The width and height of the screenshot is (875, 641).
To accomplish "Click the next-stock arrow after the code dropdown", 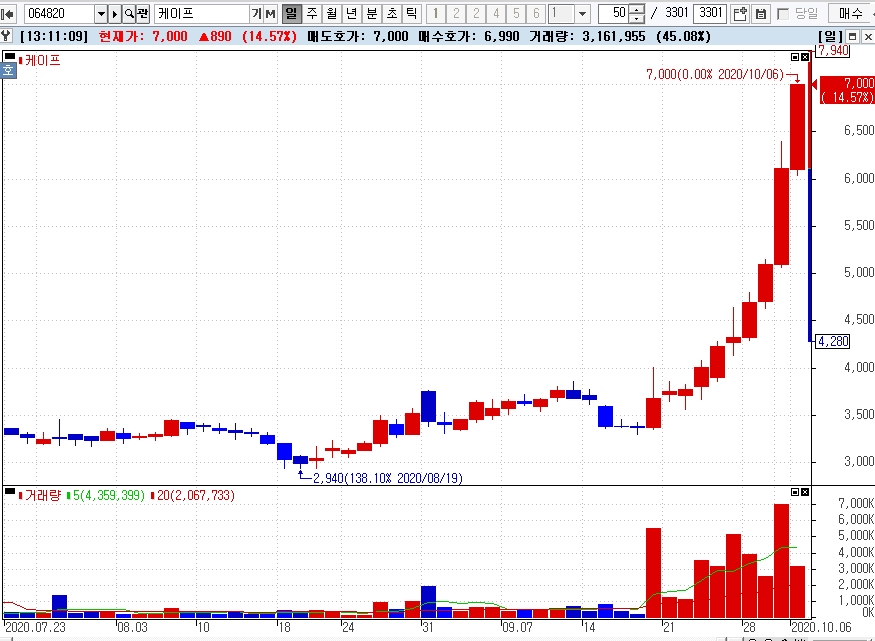I will (115, 13).
